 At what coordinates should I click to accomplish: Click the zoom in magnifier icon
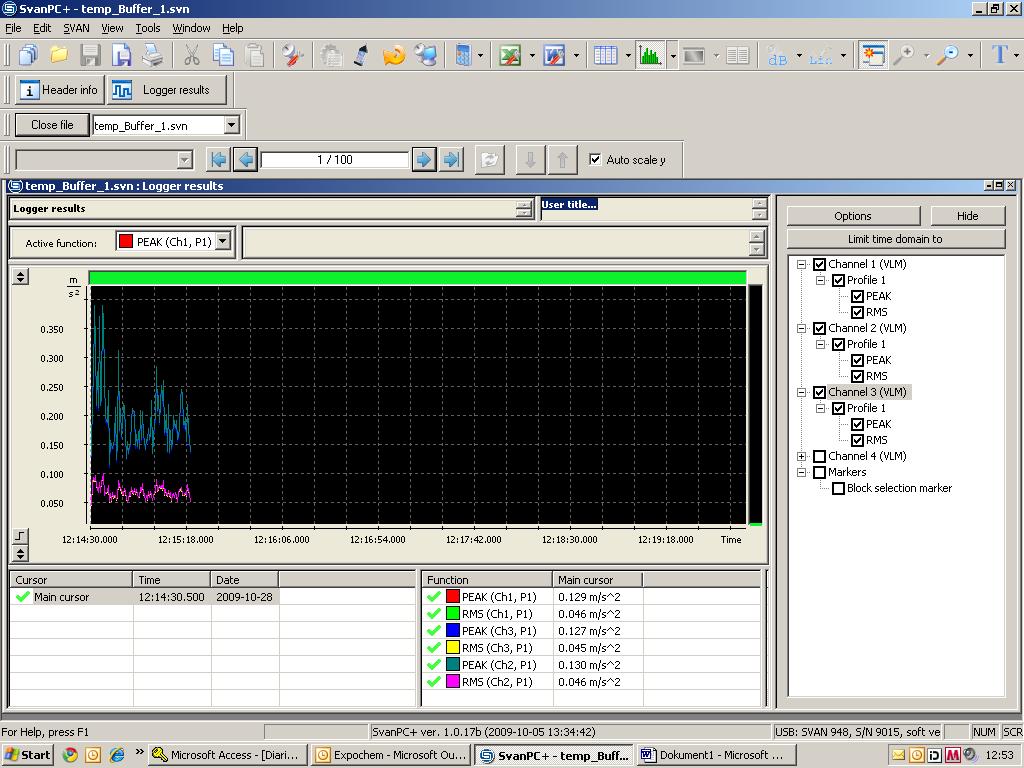click(x=904, y=56)
